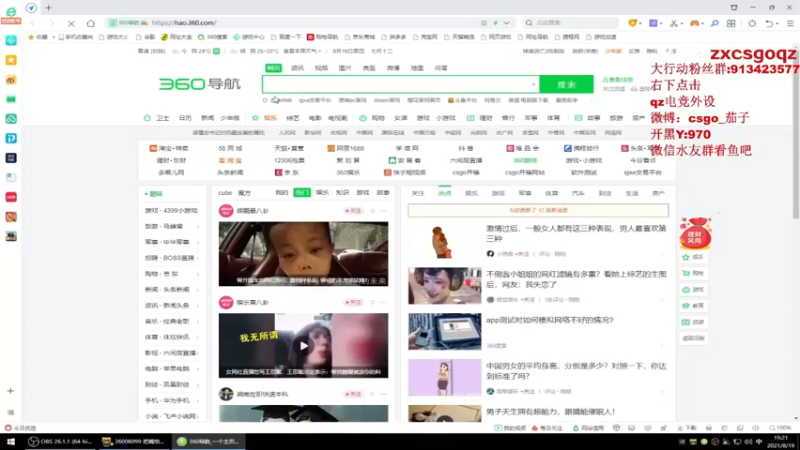Expand the 招聘·BOSS直聘 row chevron

click(198, 258)
